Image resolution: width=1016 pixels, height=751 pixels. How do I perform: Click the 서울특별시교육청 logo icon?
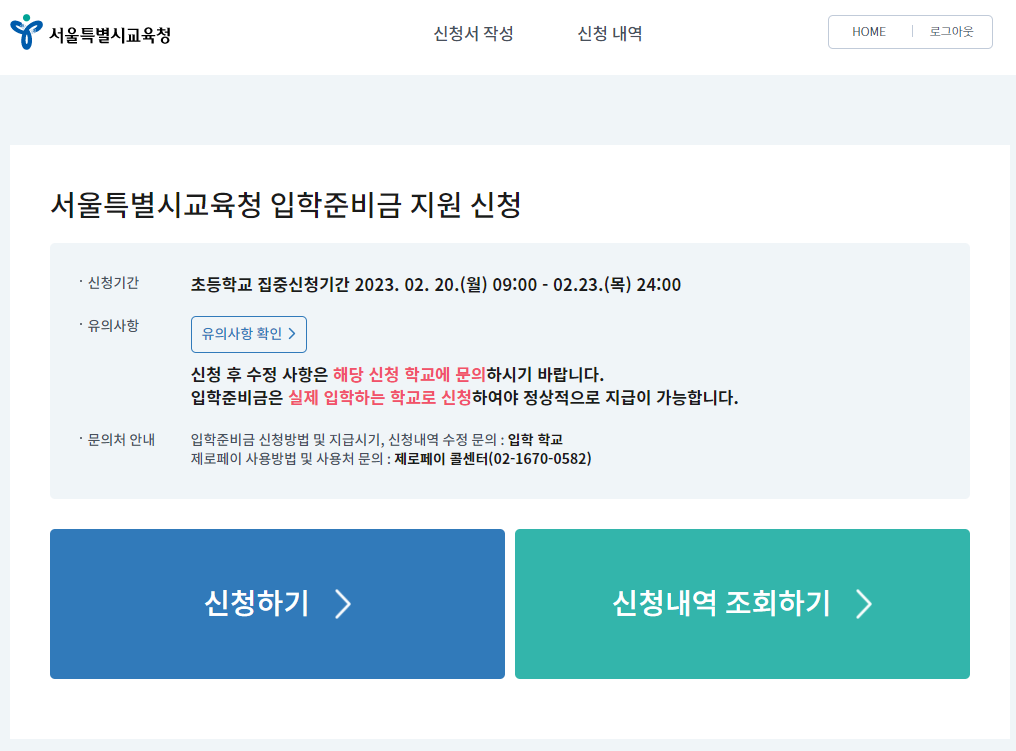[26, 32]
